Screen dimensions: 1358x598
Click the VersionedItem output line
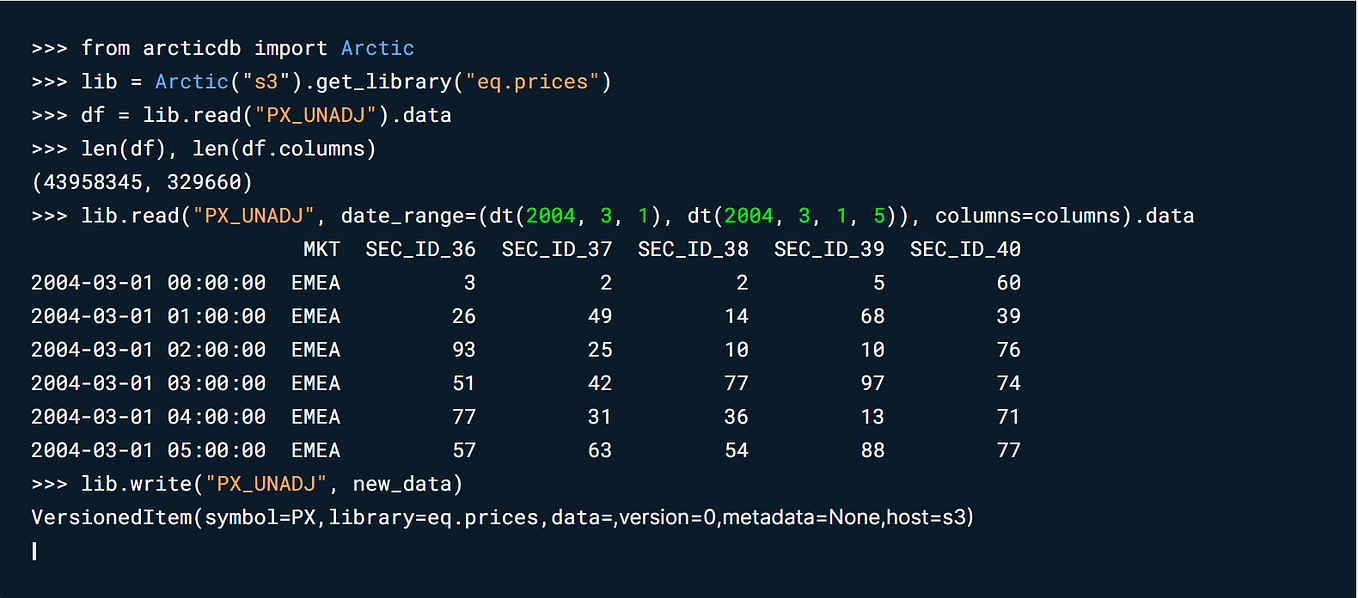click(500, 517)
